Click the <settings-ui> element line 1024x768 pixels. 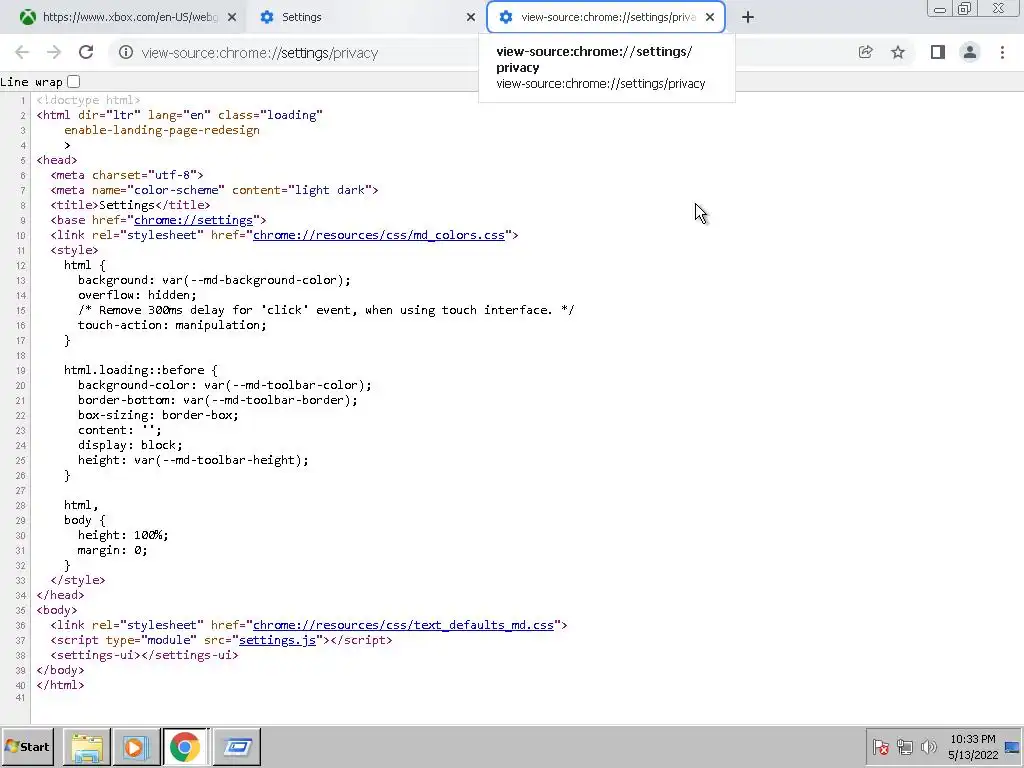tap(144, 655)
